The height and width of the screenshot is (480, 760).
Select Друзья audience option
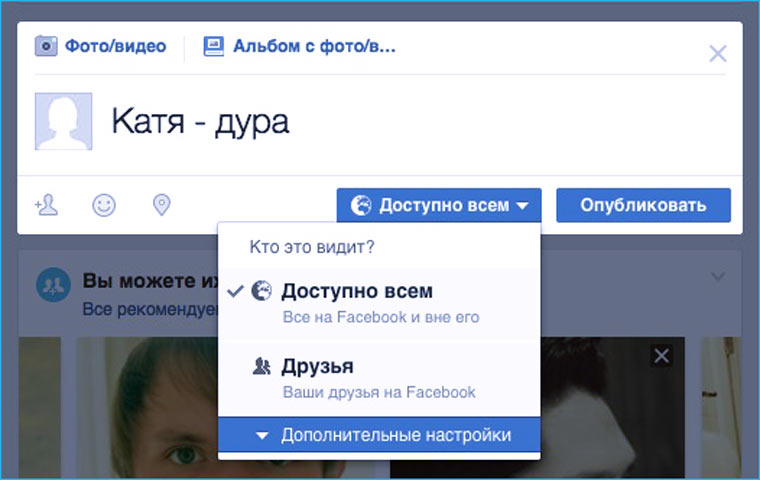(x=379, y=379)
